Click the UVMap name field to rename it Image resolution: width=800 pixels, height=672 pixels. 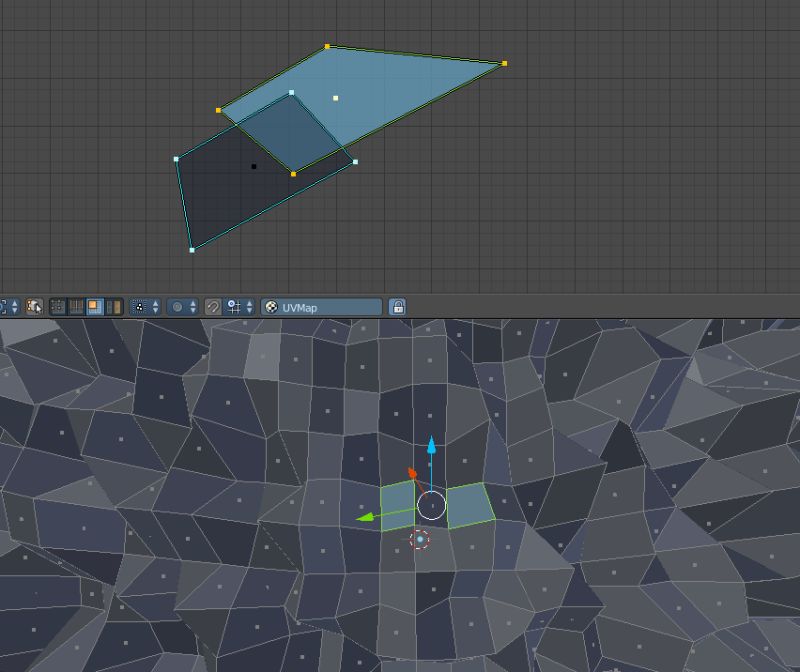(x=330, y=305)
